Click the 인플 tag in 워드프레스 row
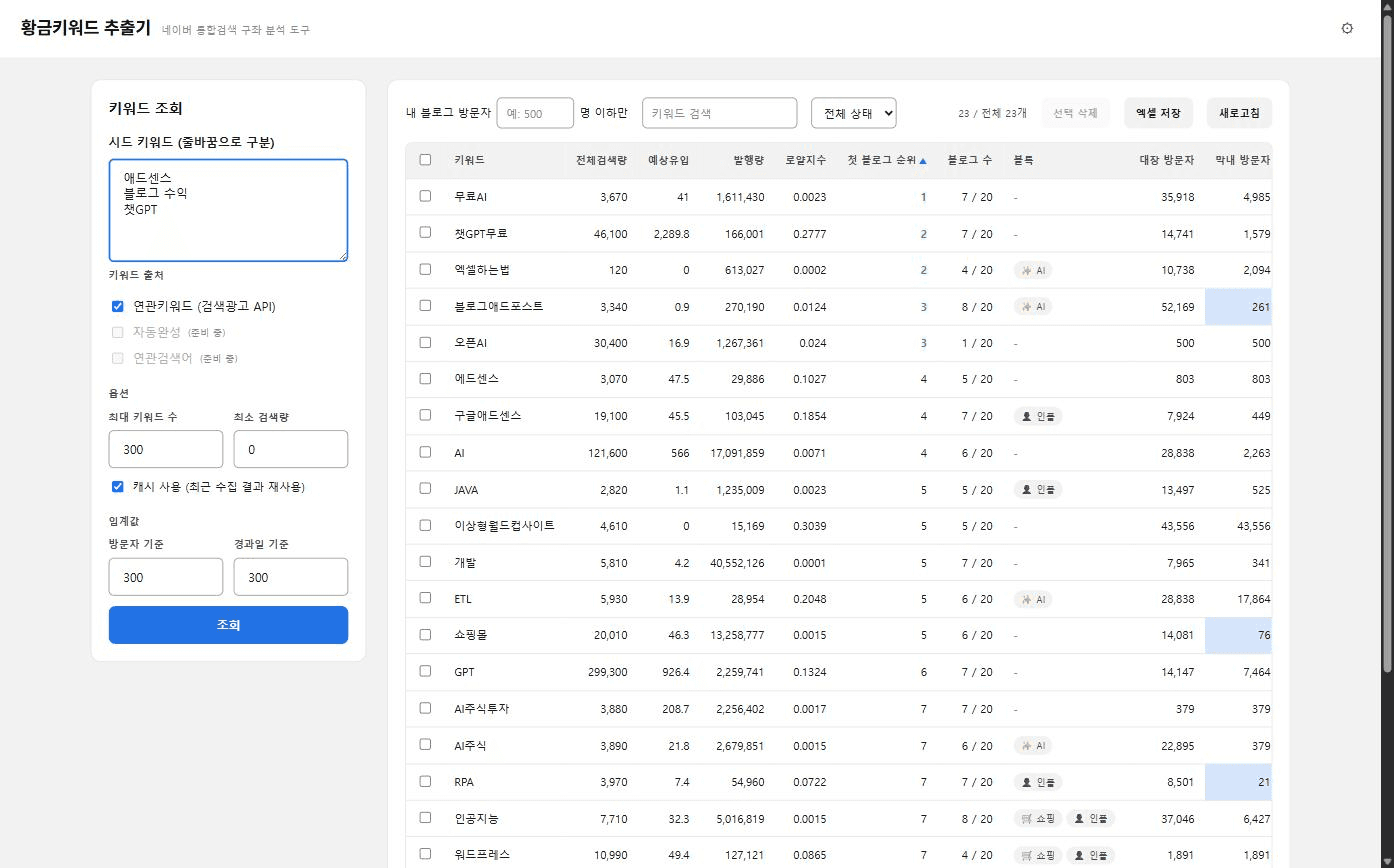The image size is (1394, 868). click(x=1091, y=855)
